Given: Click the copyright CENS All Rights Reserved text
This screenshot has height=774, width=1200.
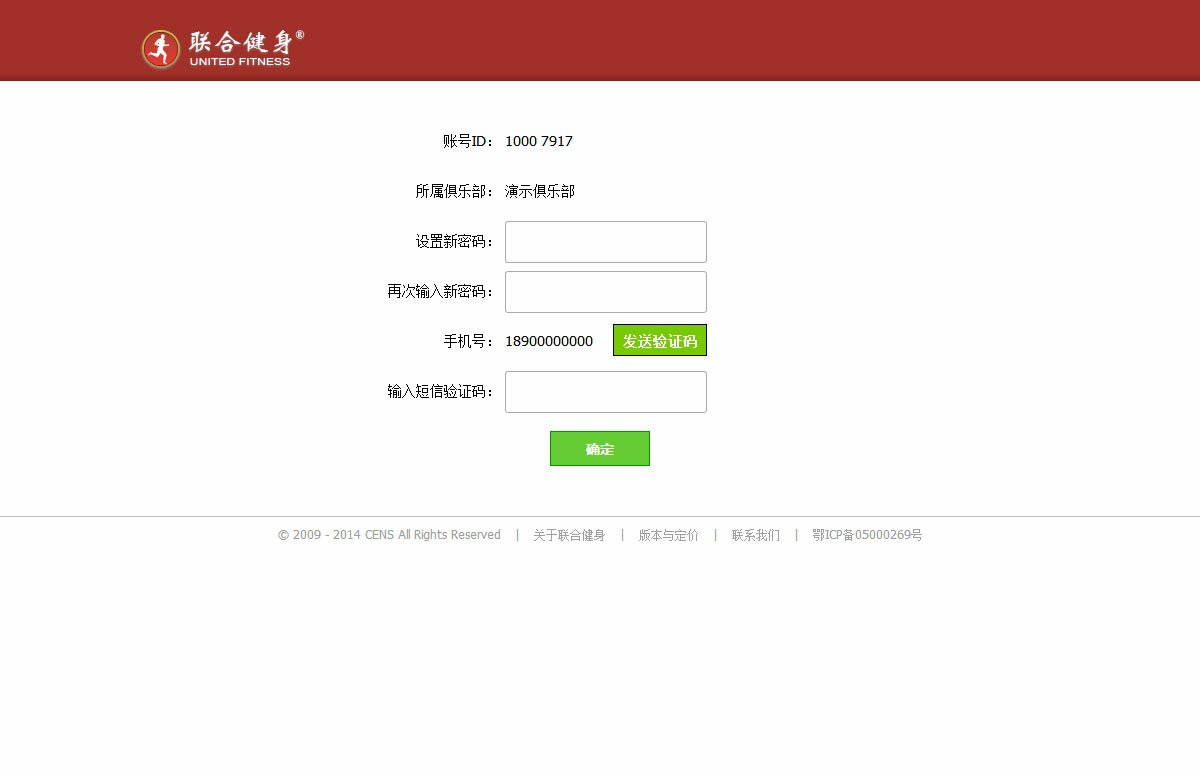Looking at the screenshot, I should (389, 536).
